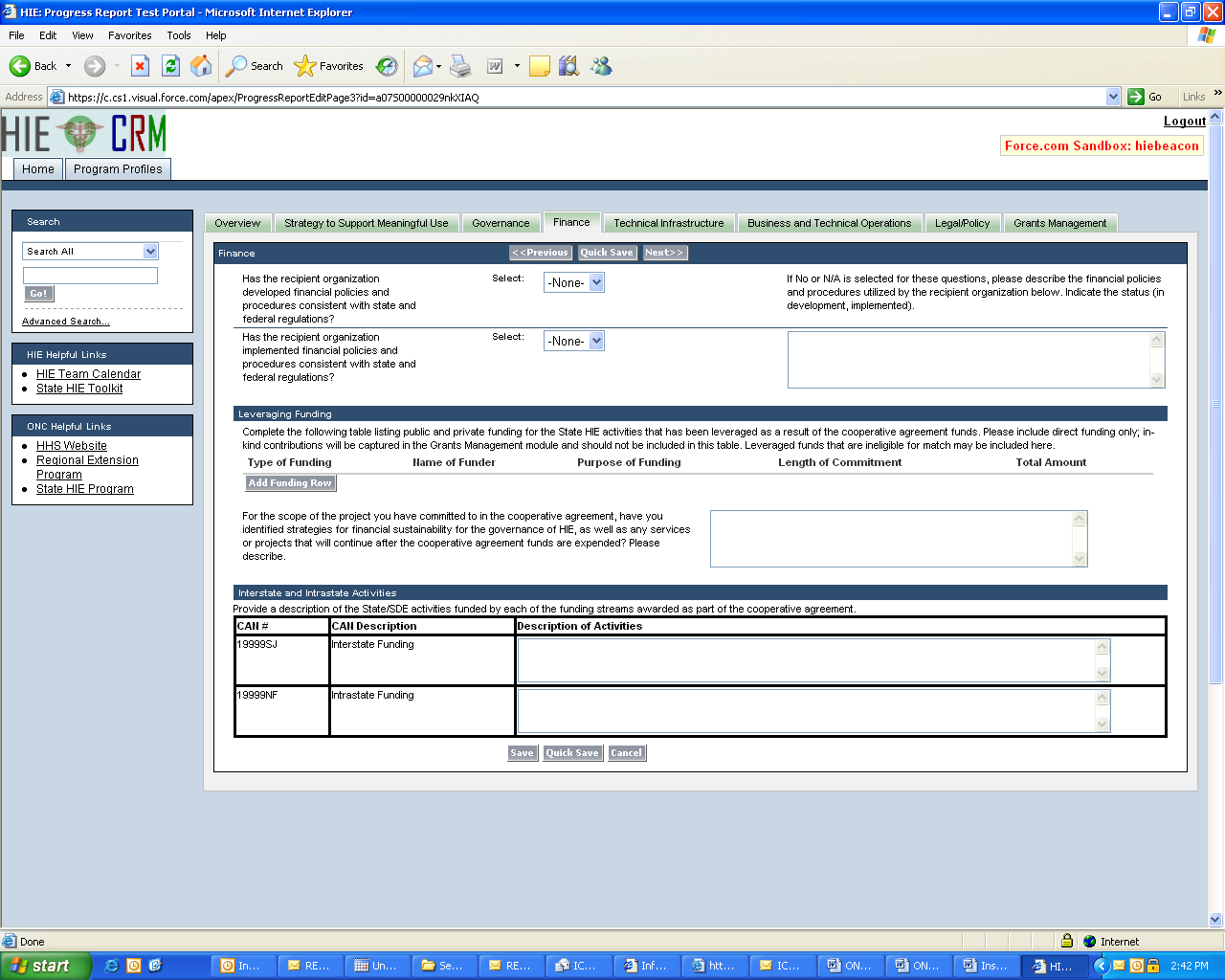This screenshot has width=1225, height=980.
Task: Click the browser Back arrow icon
Action: tap(20, 66)
